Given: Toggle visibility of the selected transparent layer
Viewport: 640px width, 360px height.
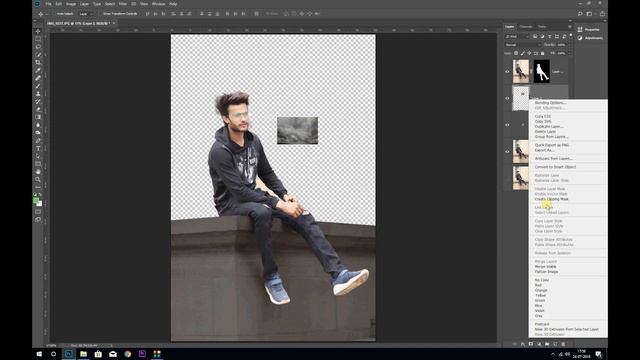Looking at the screenshot, I should pyautogui.click(x=507, y=98).
